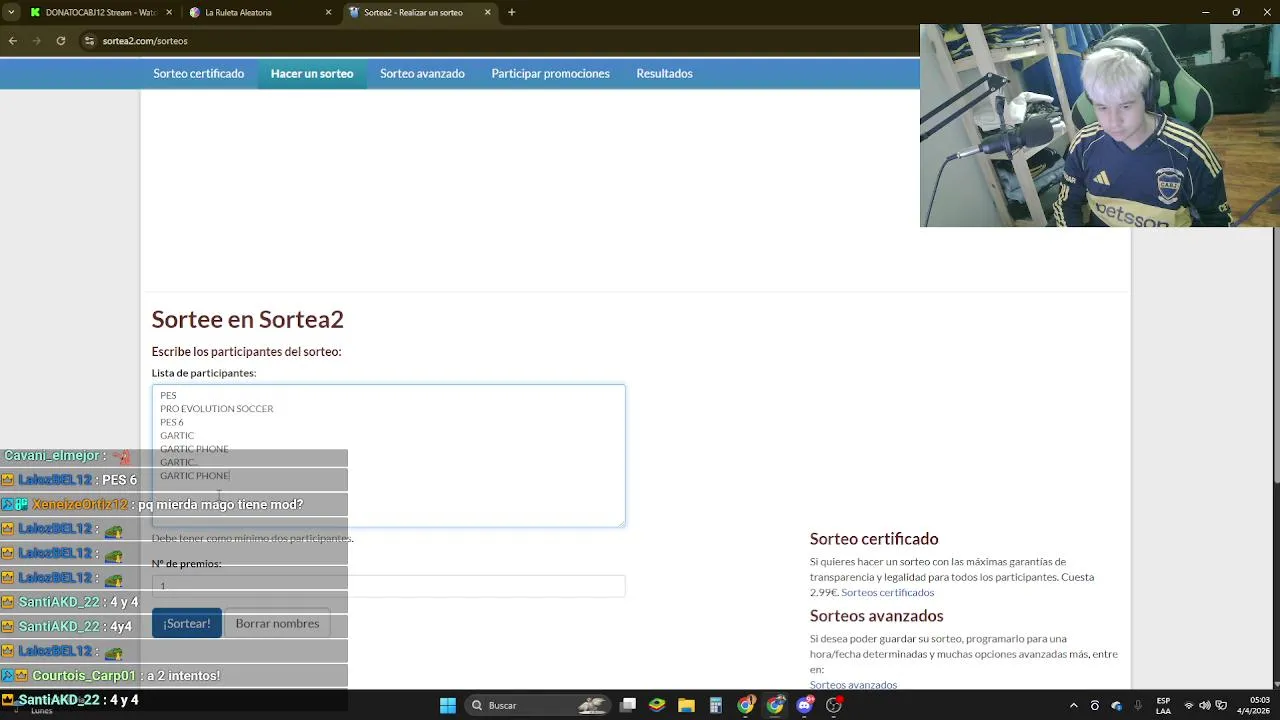This screenshot has height=720, width=1280.
Task: Open Hacer un sorteo menu item
Action: [x=312, y=73]
